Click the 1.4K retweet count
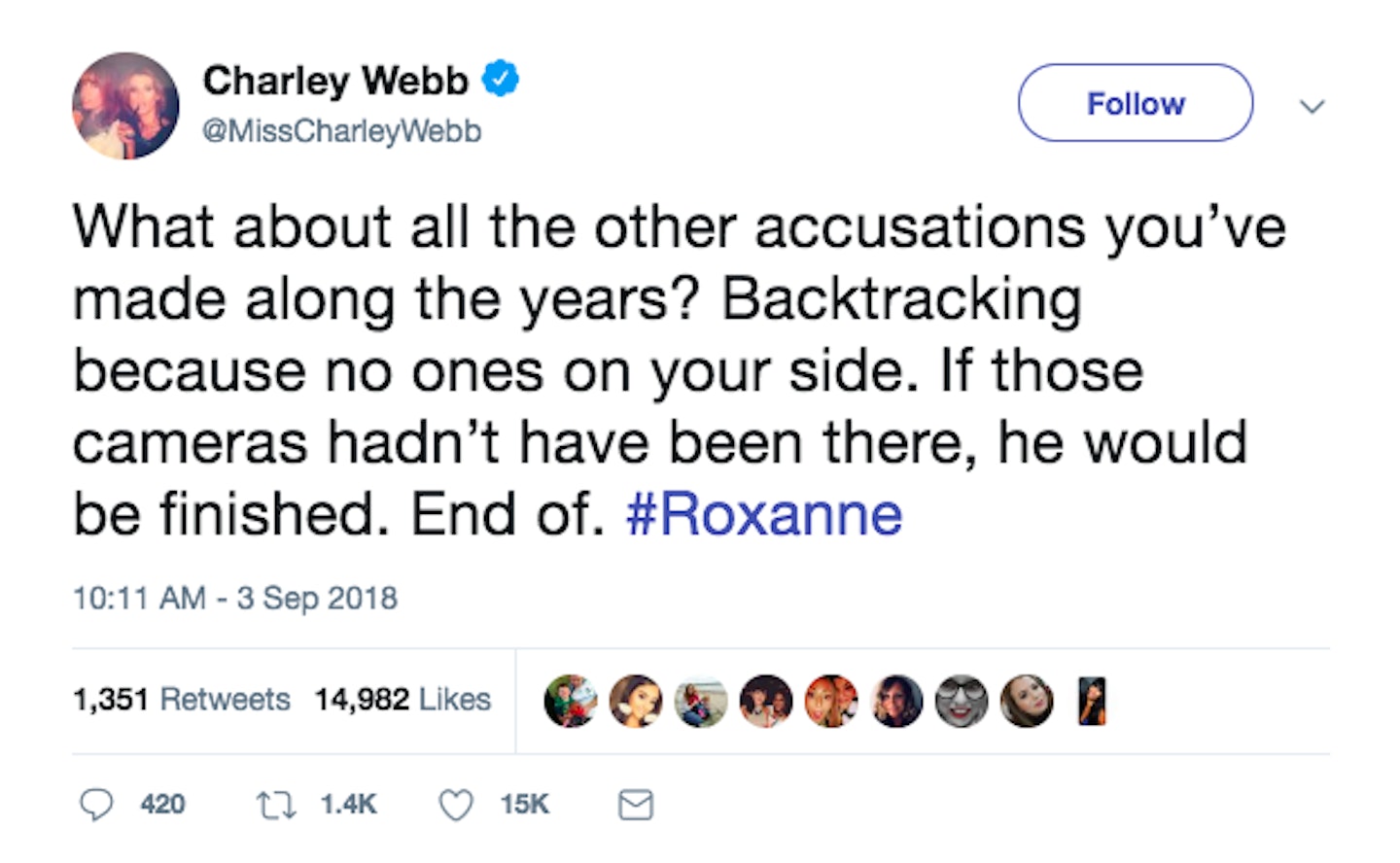Viewport: 1400px width, 863px height. click(x=348, y=805)
